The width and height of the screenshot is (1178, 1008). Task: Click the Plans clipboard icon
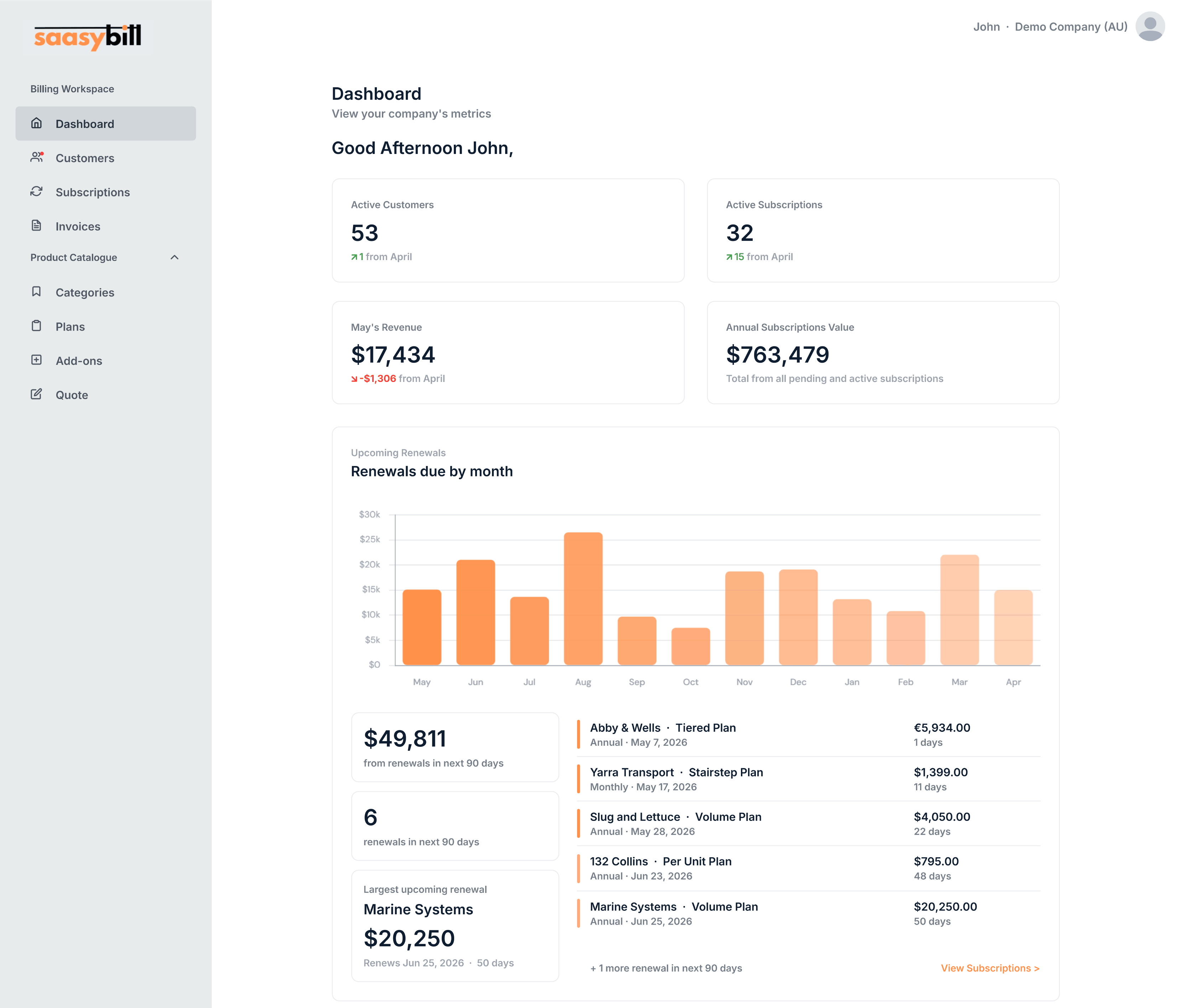pos(36,326)
